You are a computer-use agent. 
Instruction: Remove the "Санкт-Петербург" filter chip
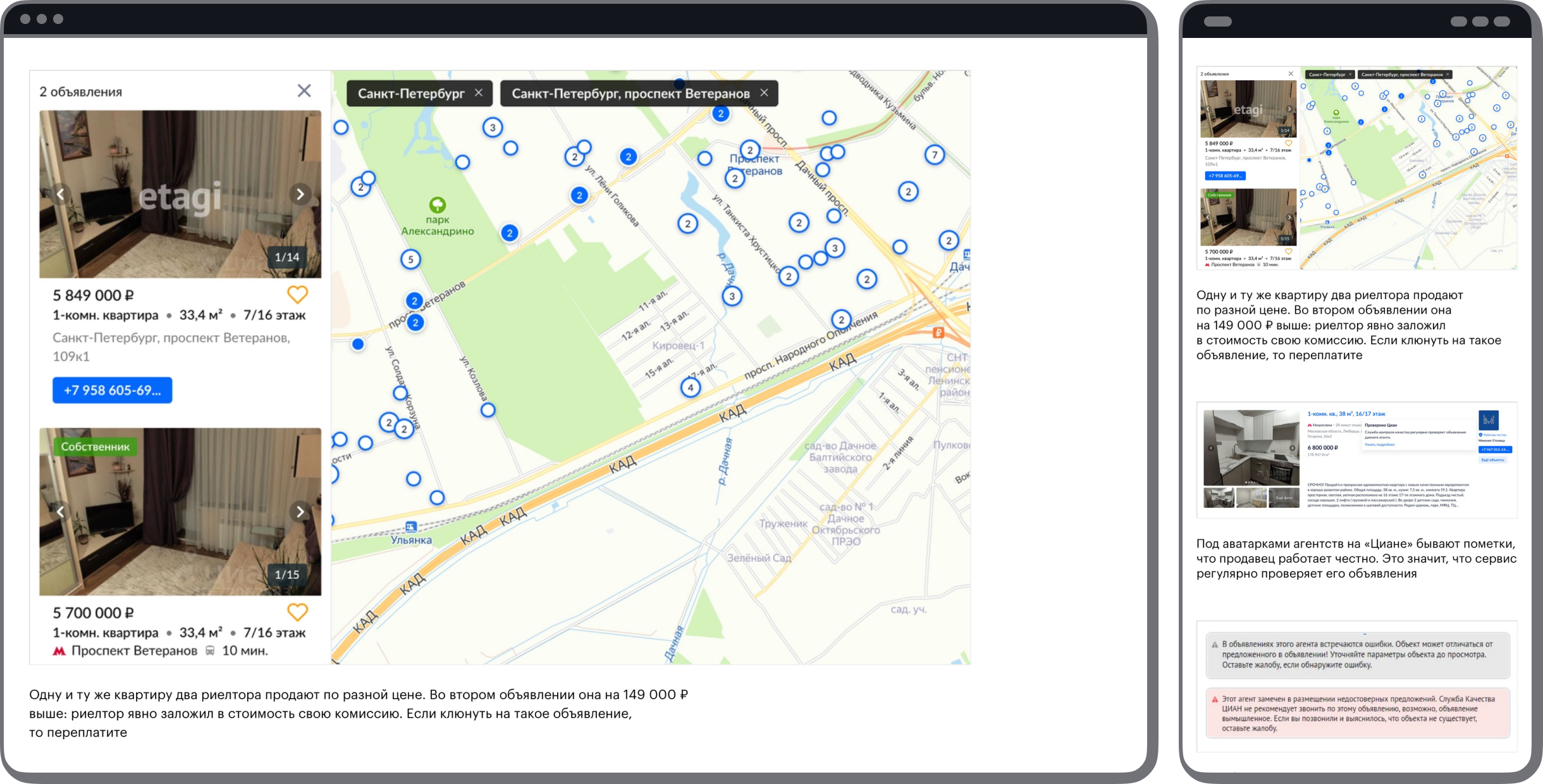pos(479,93)
